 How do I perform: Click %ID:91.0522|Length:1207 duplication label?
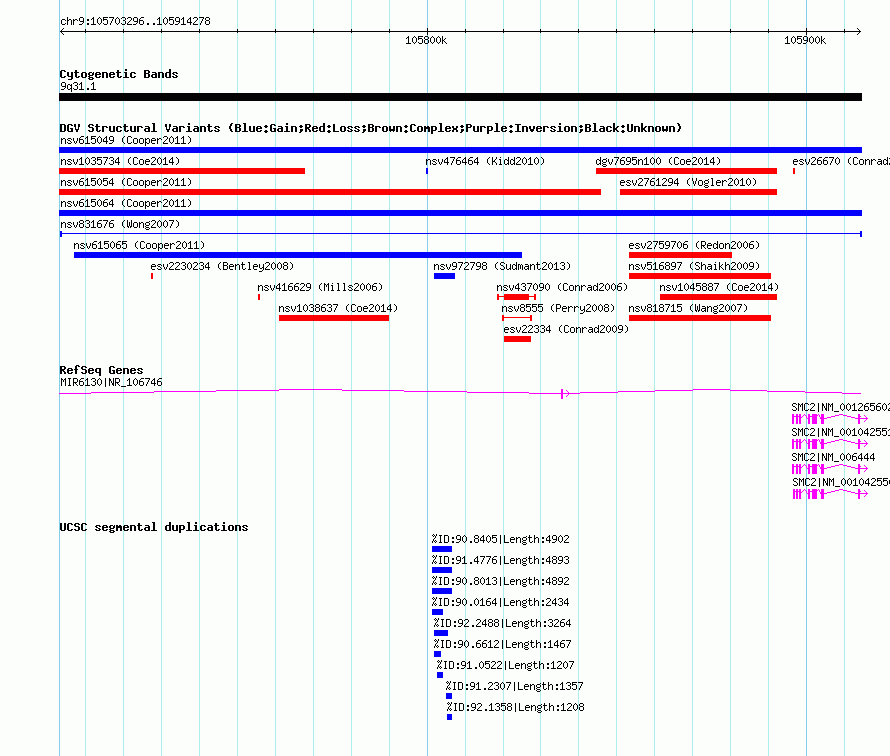[x=505, y=665]
